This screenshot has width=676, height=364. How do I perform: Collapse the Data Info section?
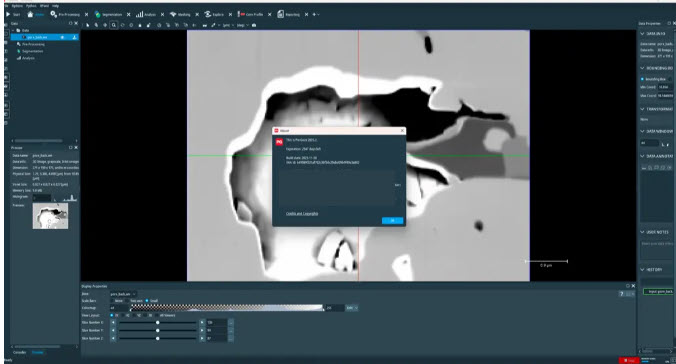pyautogui.click(x=643, y=33)
